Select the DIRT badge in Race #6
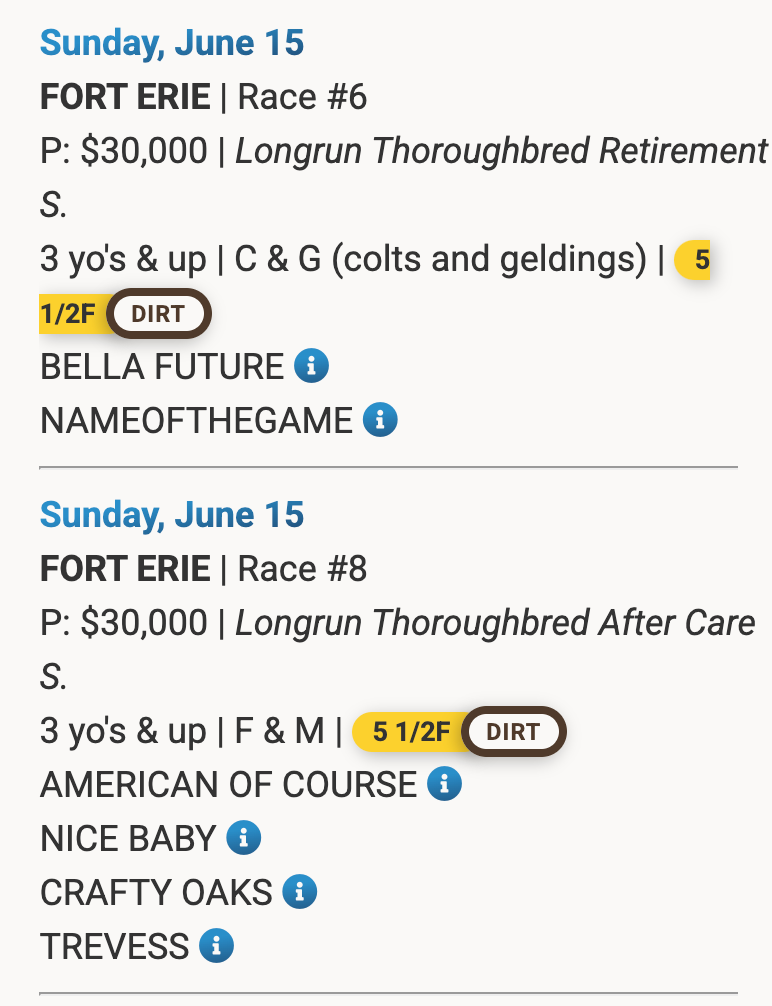The image size is (772, 1006). pyautogui.click(x=159, y=314)
